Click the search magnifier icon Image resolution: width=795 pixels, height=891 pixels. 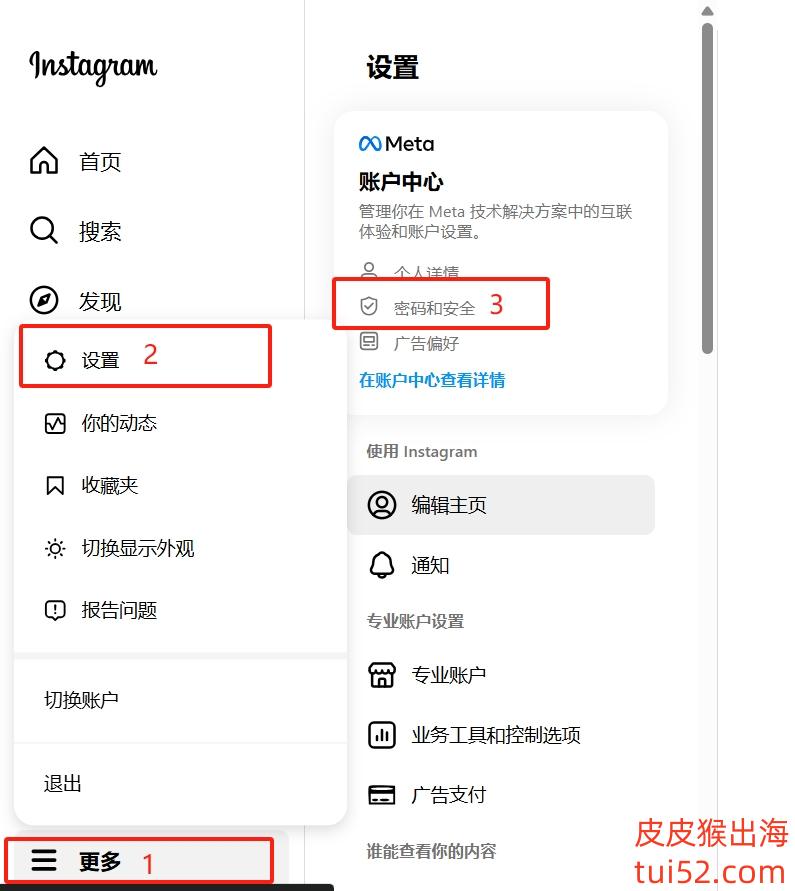coord(44,230)
